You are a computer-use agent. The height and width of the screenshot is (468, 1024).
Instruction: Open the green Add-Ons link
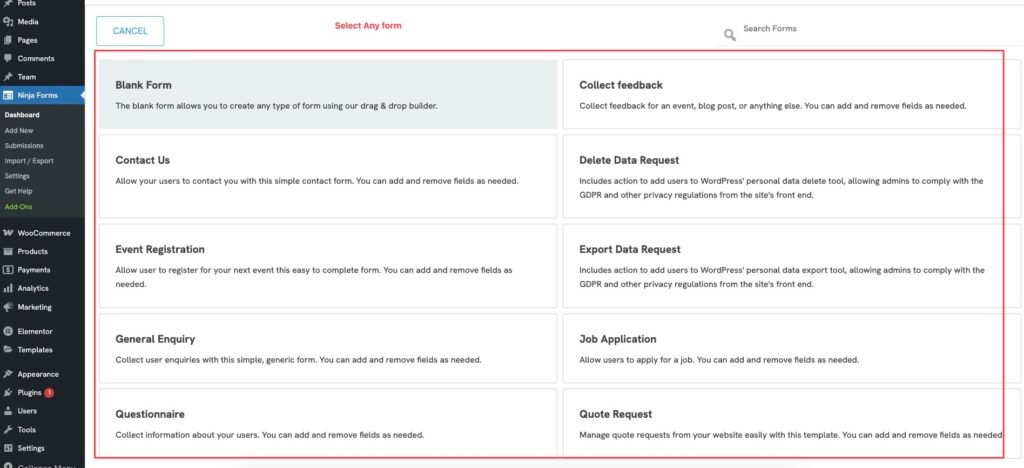18,206
